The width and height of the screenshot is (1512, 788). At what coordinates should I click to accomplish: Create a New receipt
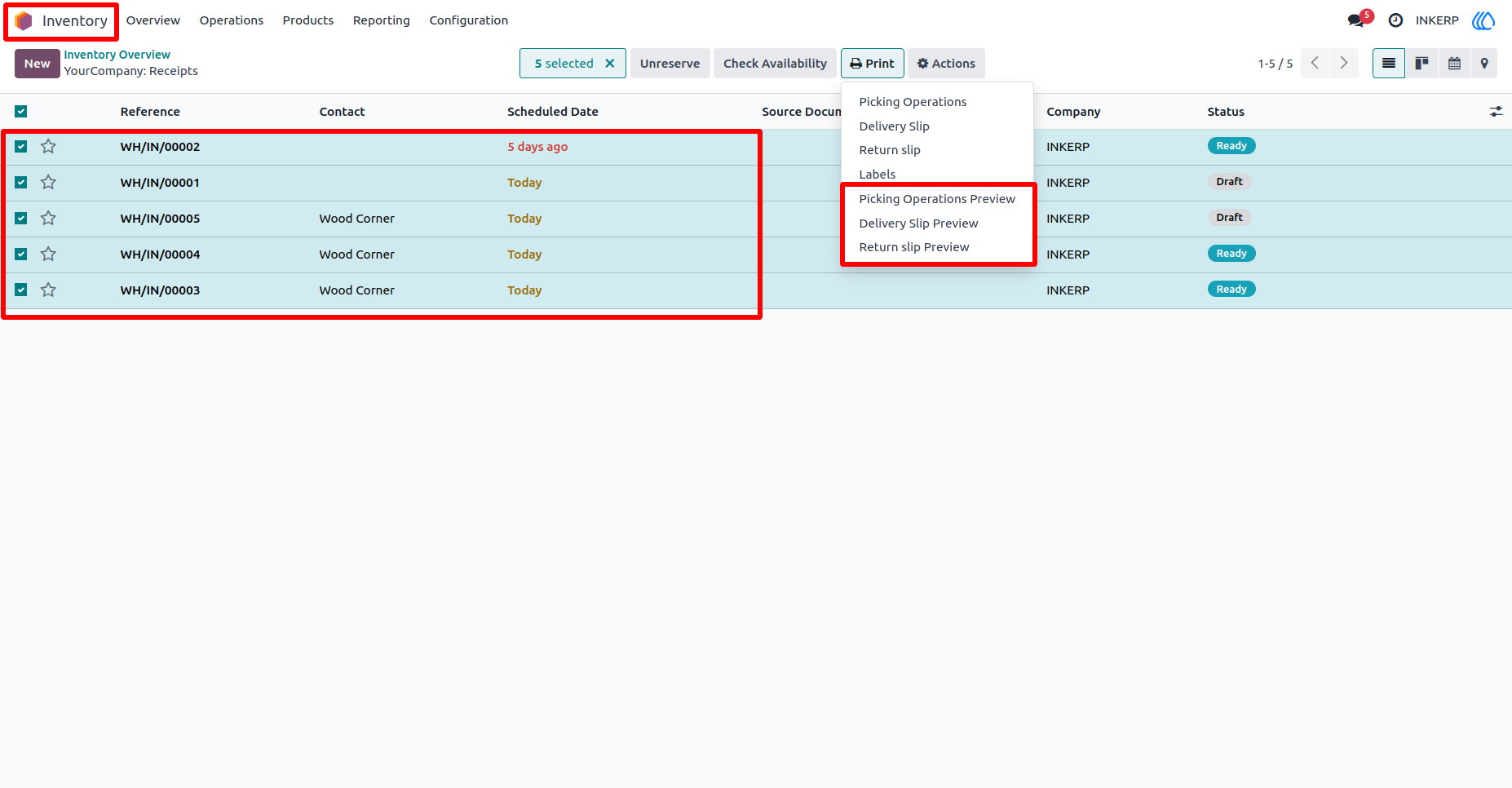click(x=38, y=64)
